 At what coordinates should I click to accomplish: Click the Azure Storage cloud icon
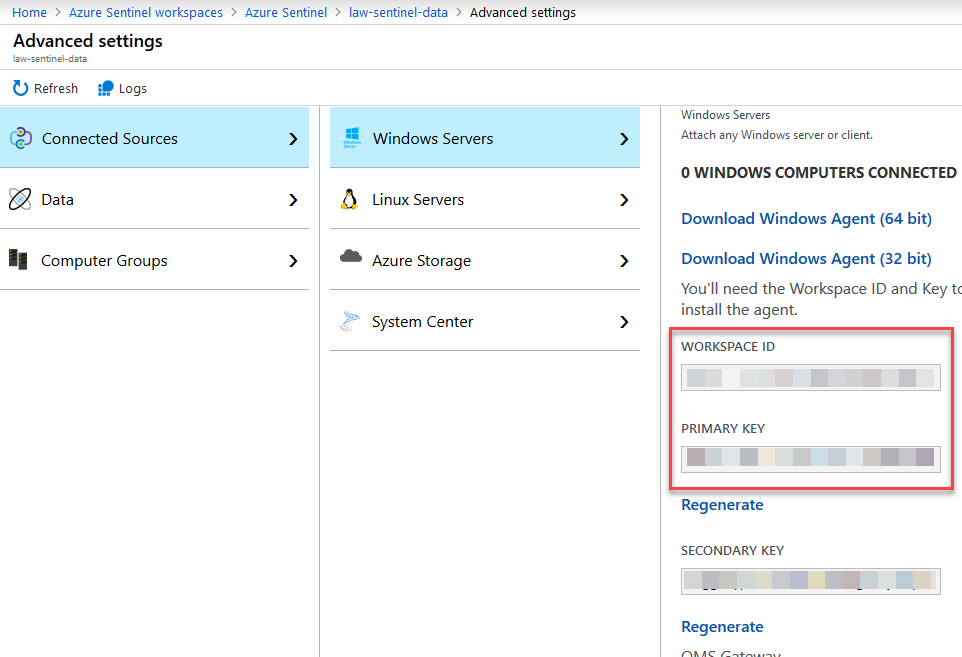tap(350, 257)
